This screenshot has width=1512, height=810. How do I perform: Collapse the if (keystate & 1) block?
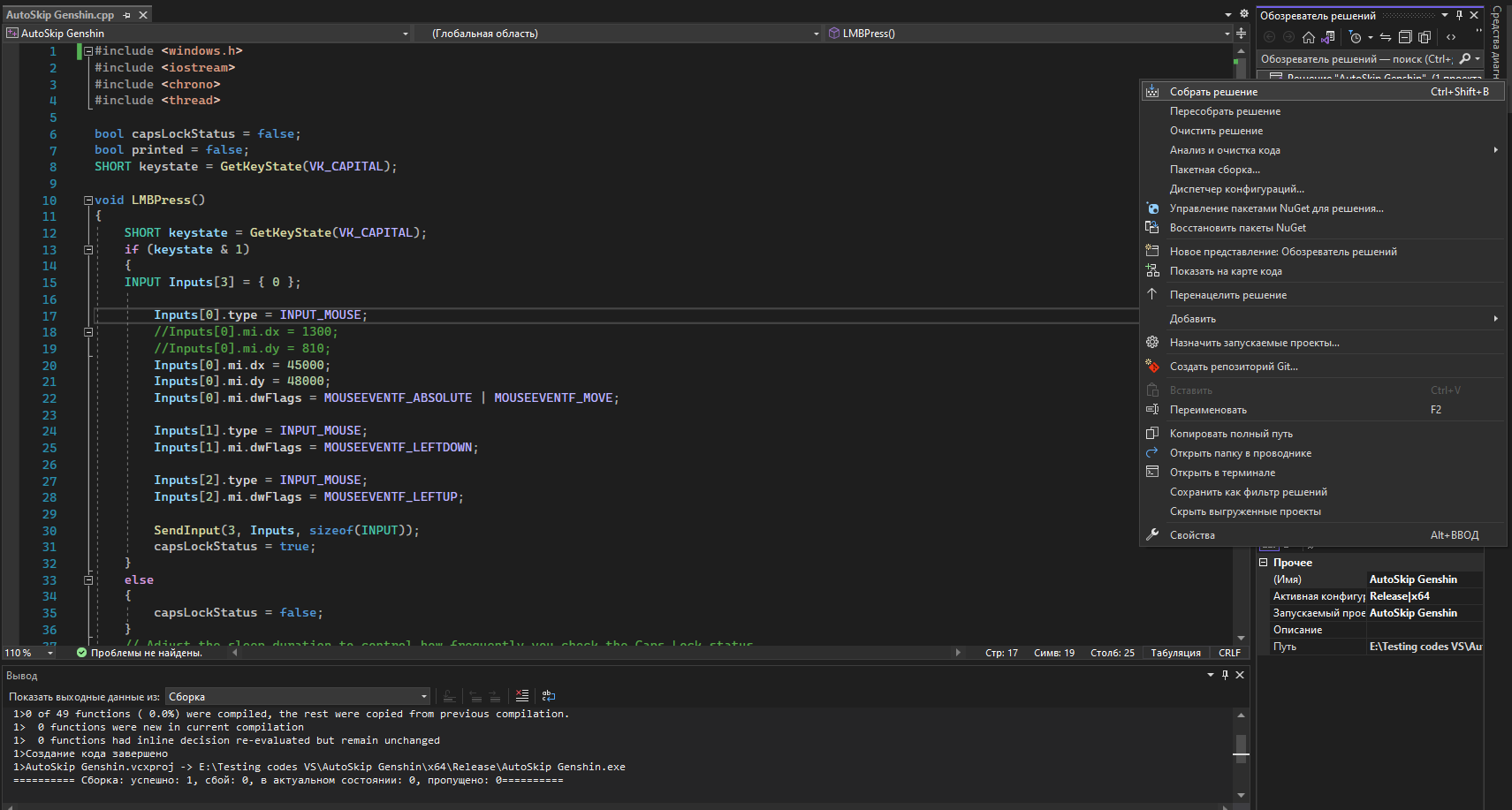click(88, 250)
